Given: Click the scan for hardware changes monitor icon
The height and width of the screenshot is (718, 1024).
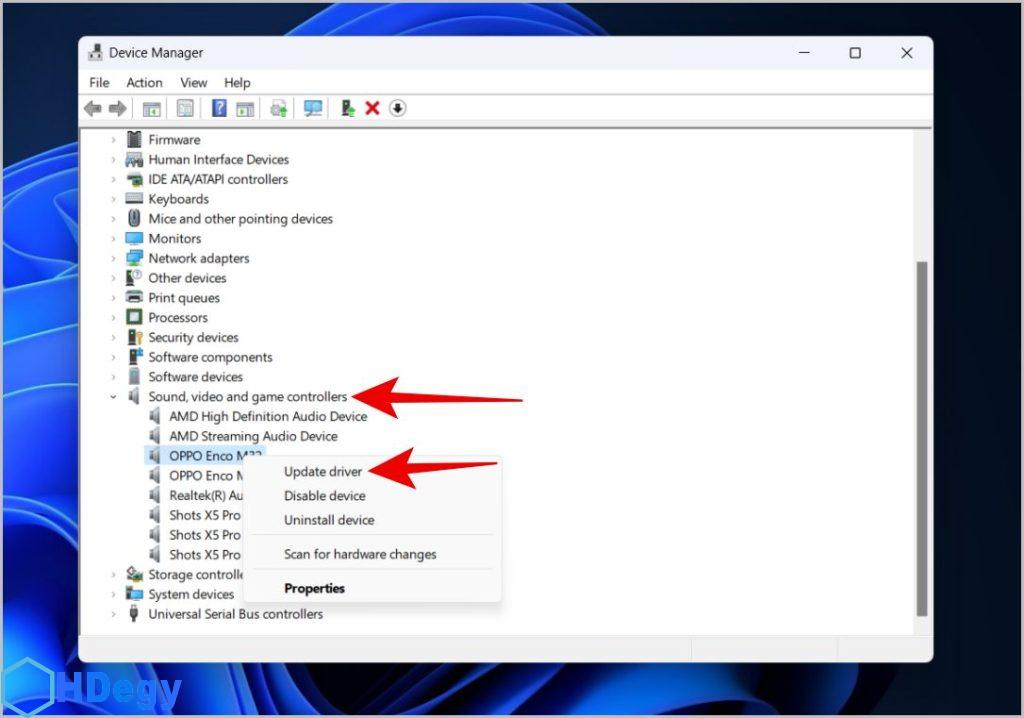Looking at the screenshot, I should (313, 108).
